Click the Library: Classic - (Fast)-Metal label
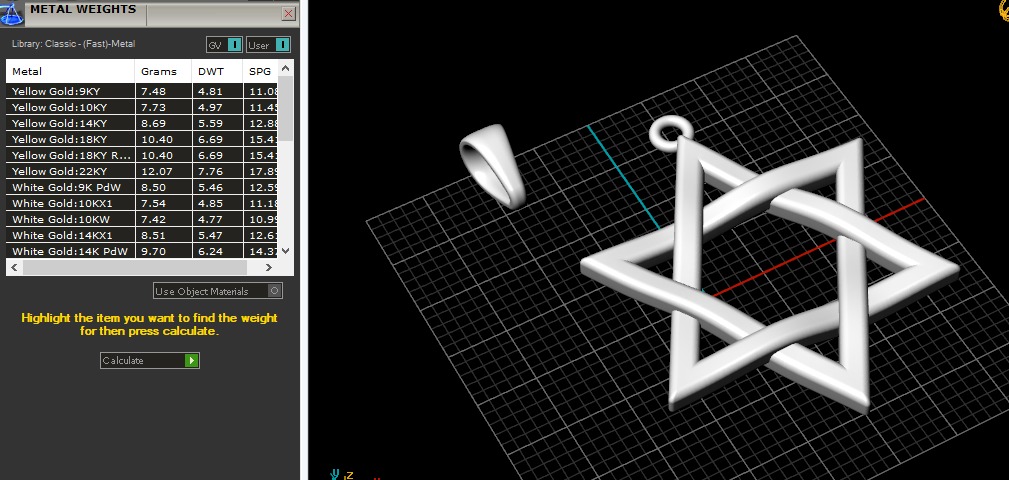Viewport: 1009px width, 480px height. [x=73, y=44]
